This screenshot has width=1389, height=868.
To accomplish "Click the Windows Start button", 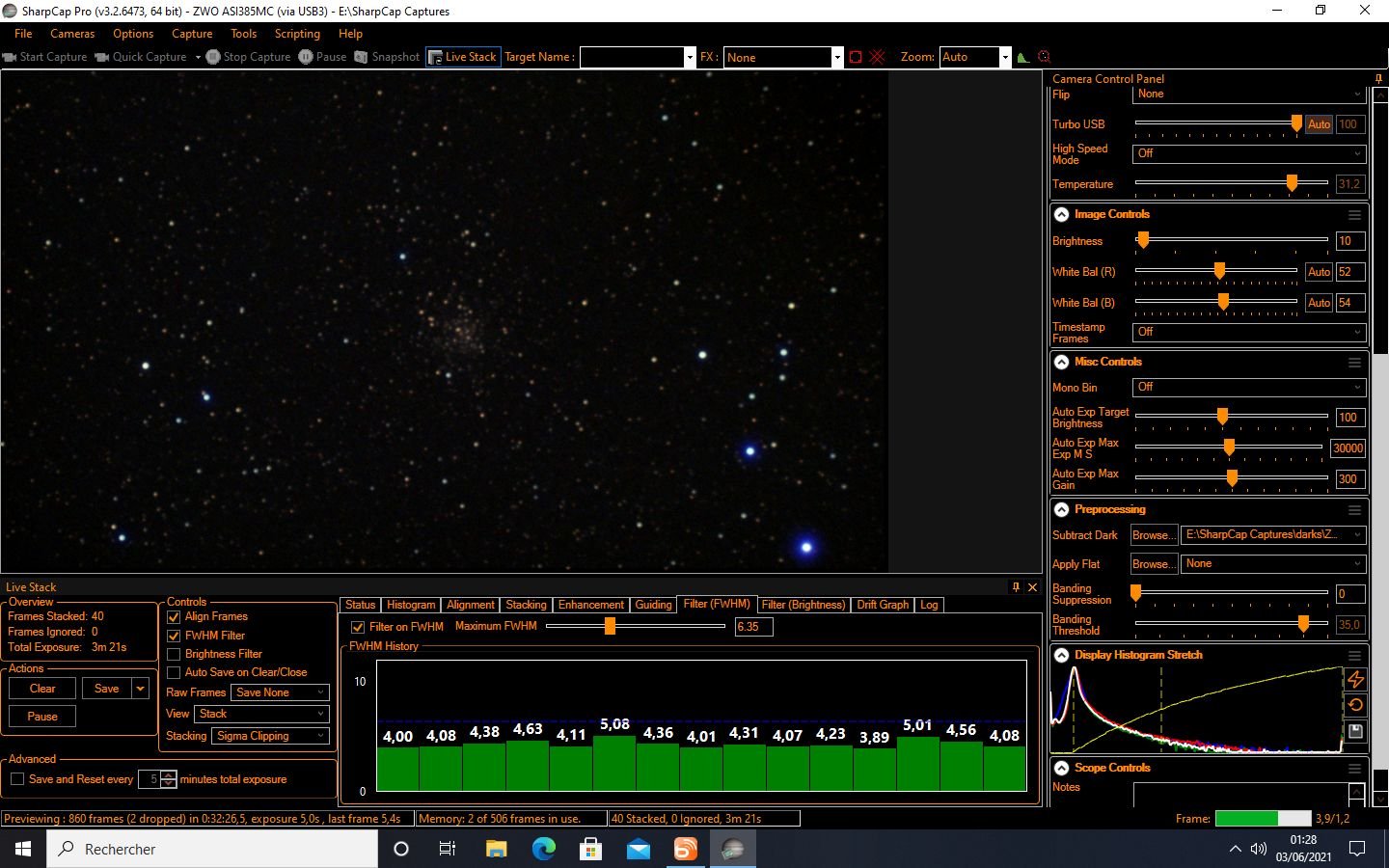I will pyautogui.click(x=23, y=849).
